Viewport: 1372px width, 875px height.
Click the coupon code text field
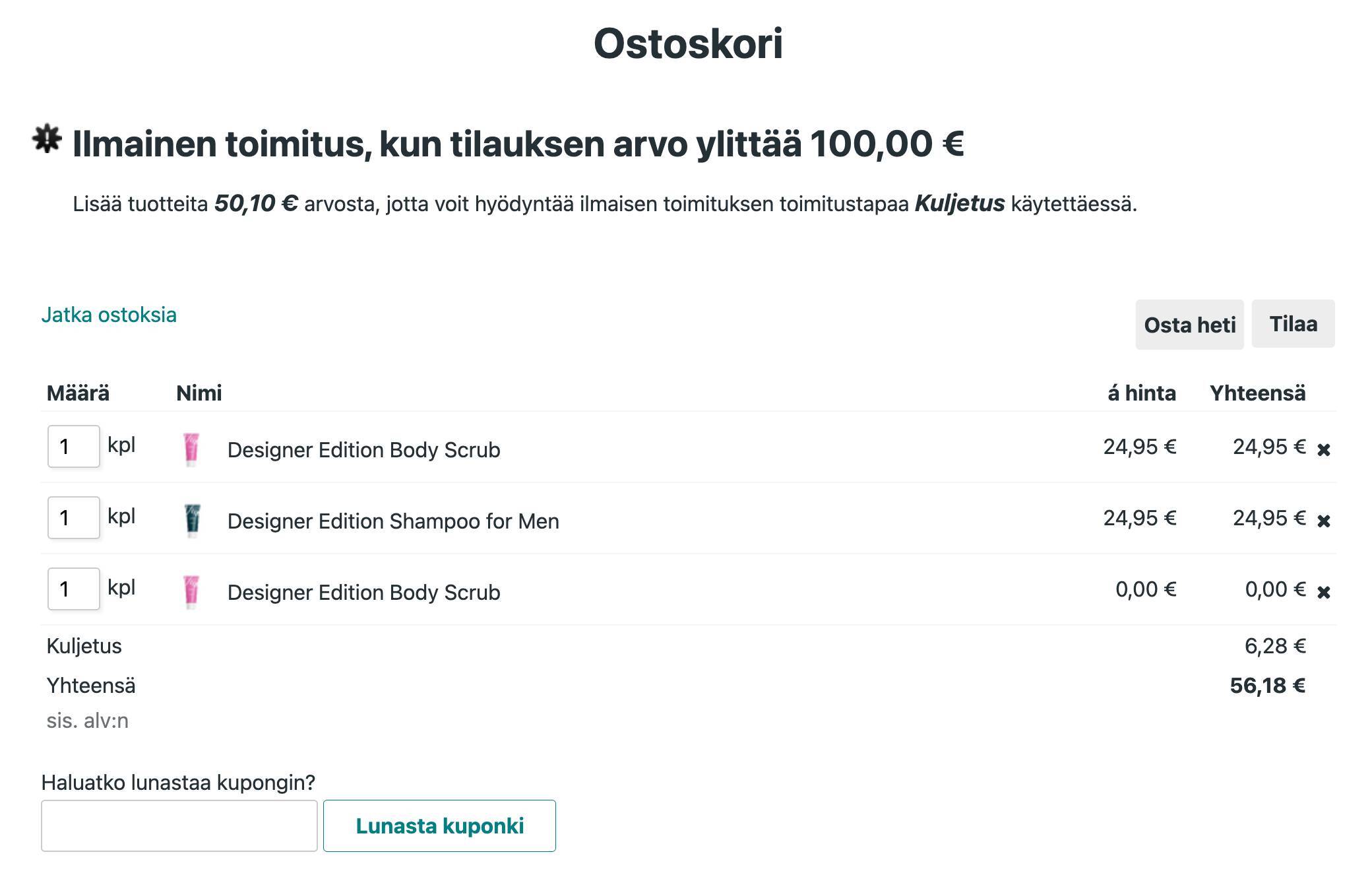tap(179, 826)
